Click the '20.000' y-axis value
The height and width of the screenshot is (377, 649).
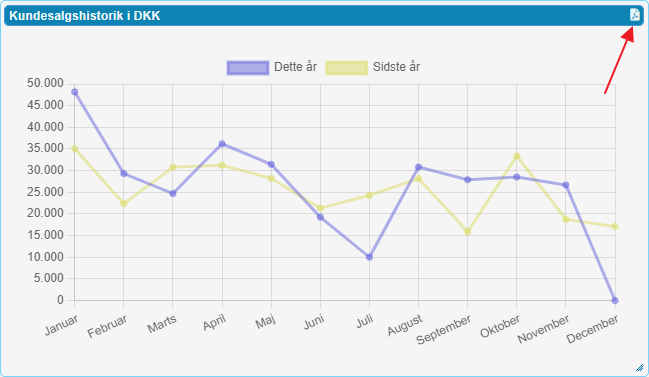click(46, 214)
